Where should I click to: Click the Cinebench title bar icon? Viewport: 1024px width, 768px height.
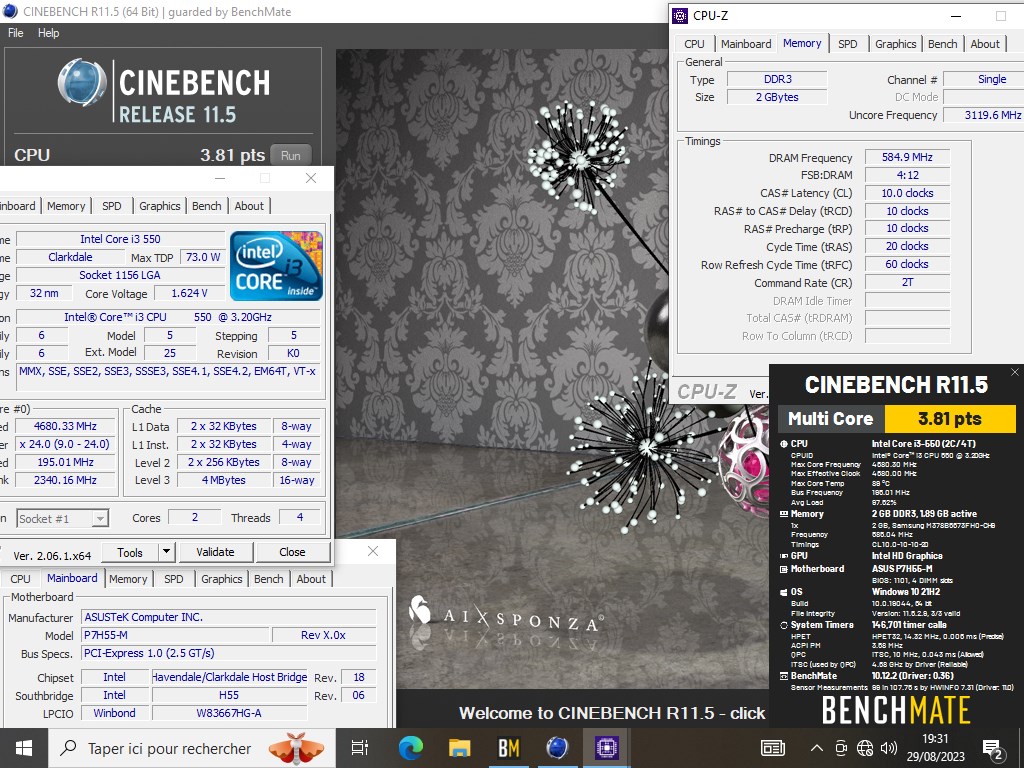[9, 12]
